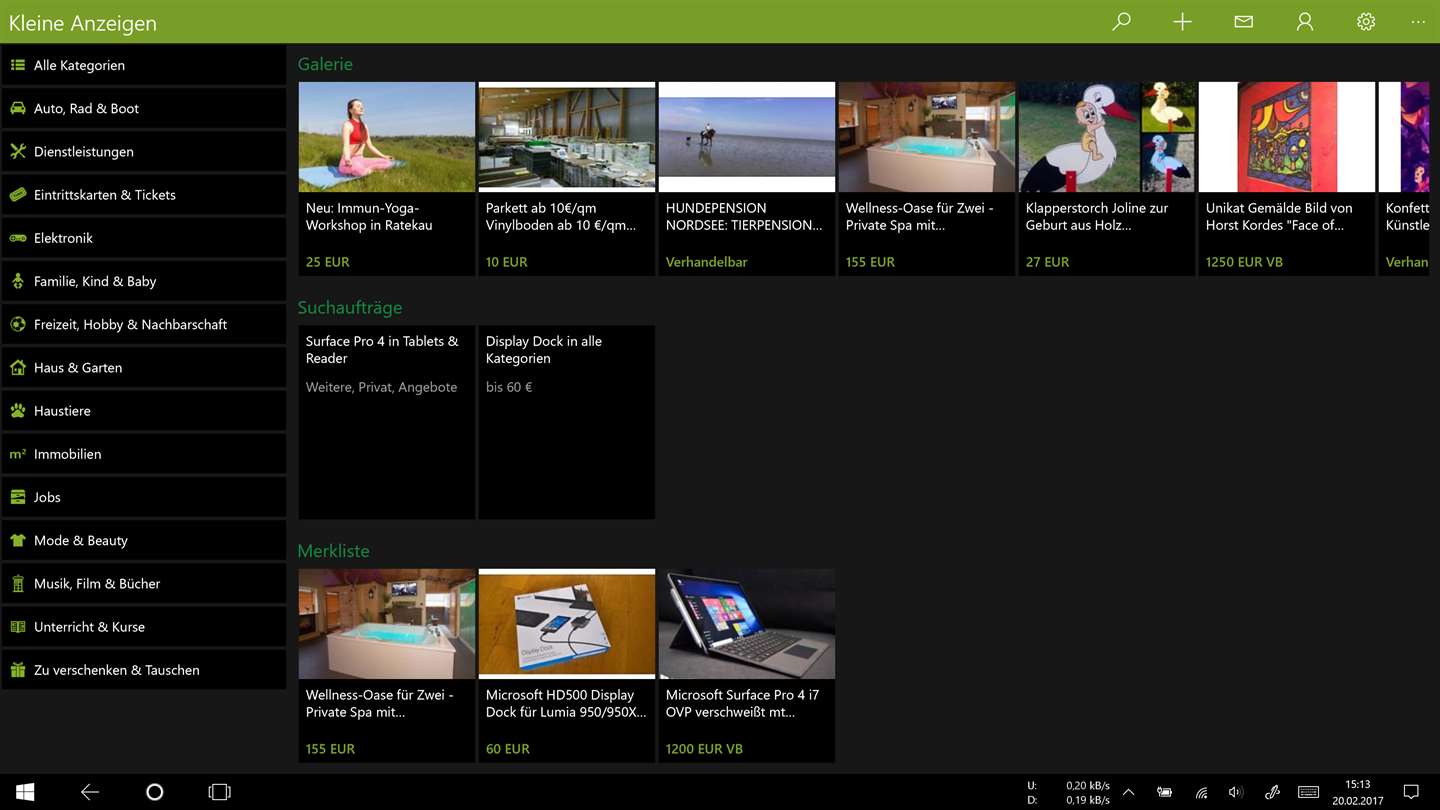Open the settings gear icon
This screenshot has width=1440, height=810.
pos(1366,21)
